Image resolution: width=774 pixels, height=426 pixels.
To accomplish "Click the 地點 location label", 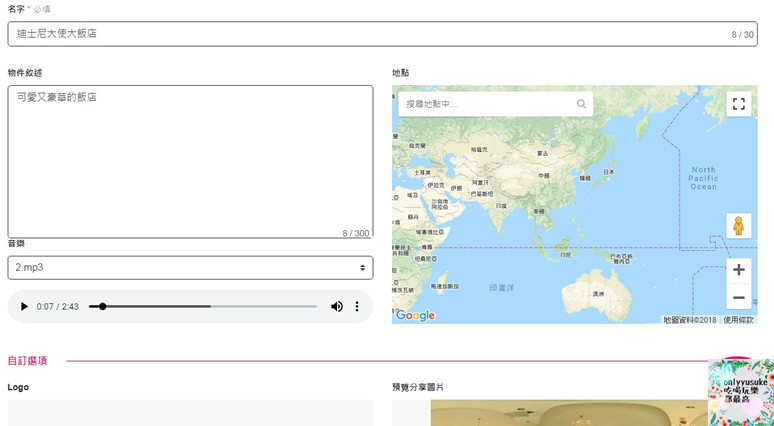I will coord(400,73).
